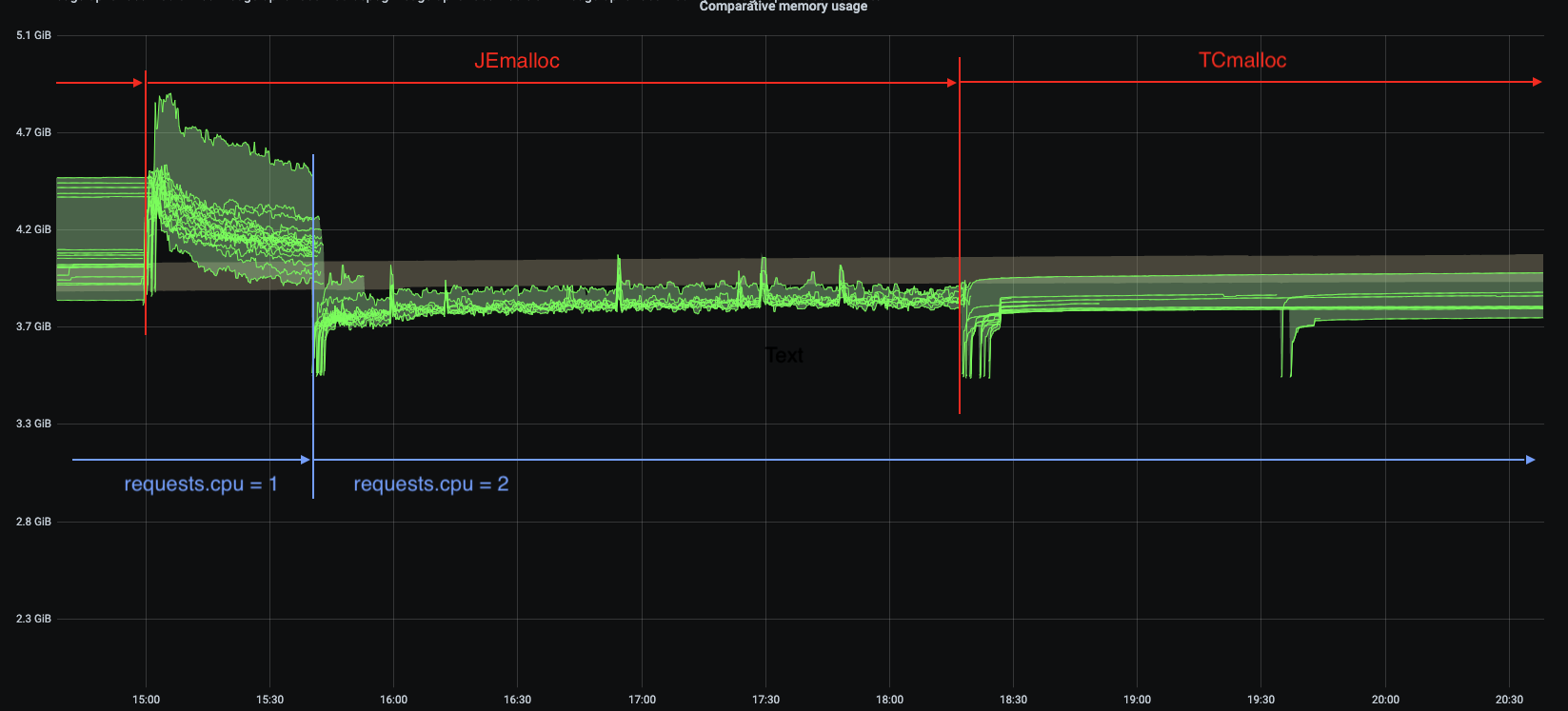Select the 16:30 time axis label

point(517,700)
